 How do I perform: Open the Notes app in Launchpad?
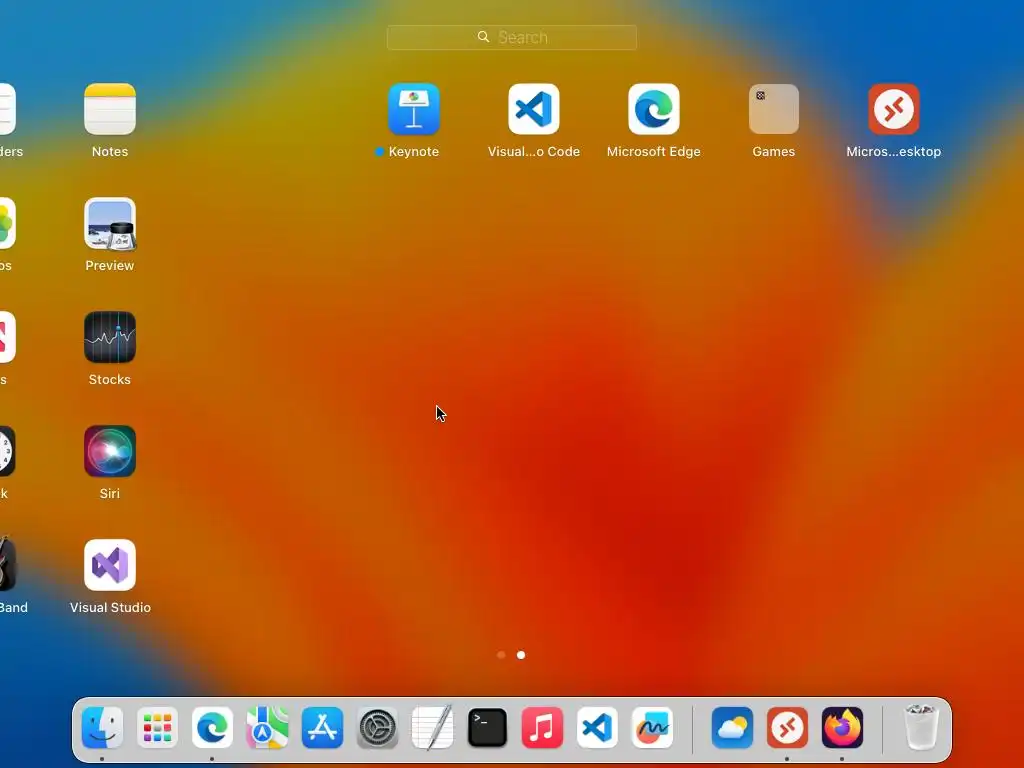(x=110, y=109)
